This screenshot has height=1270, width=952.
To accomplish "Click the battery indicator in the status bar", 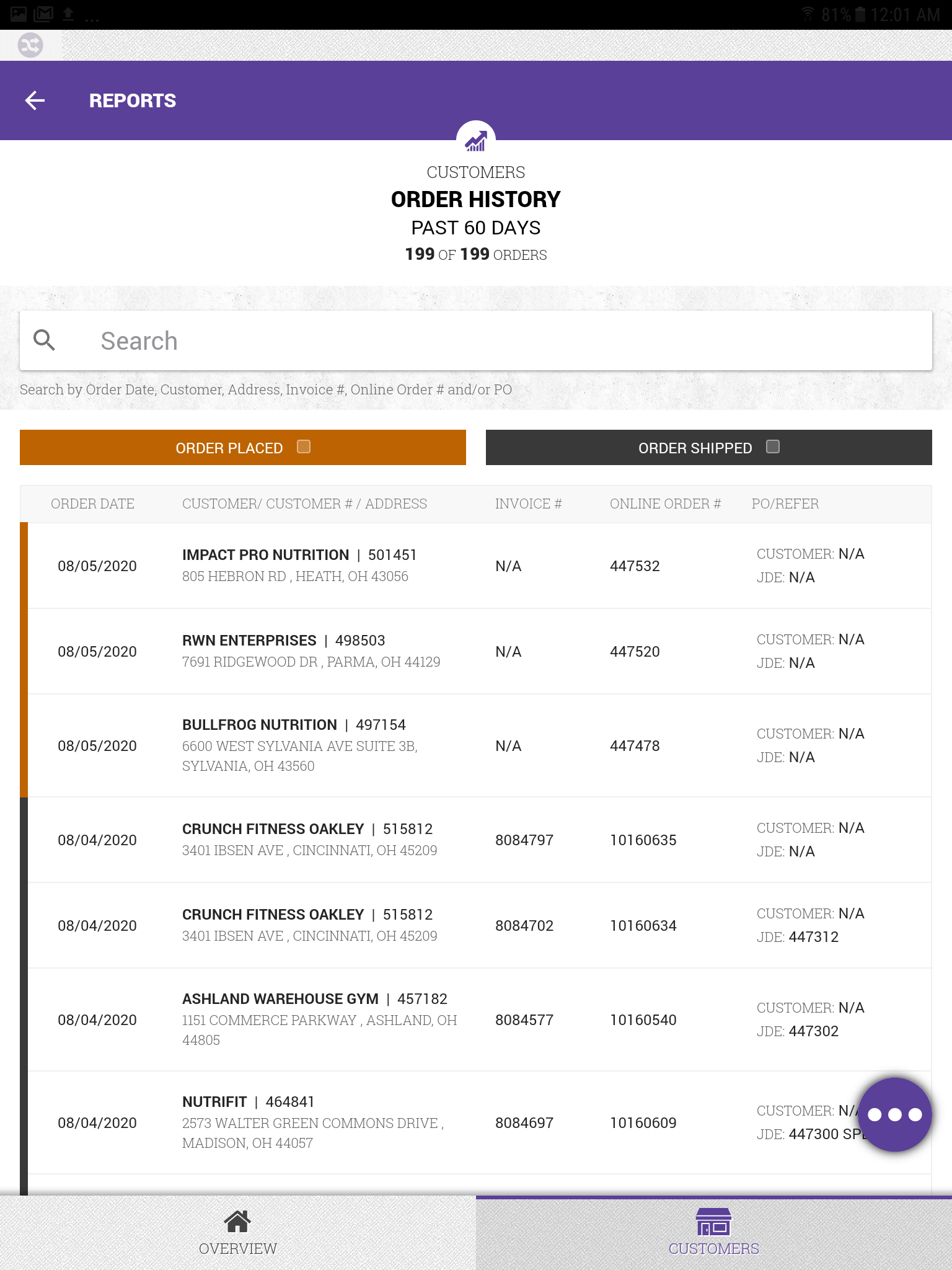I will pyautogui.click(x=861, y=13).
